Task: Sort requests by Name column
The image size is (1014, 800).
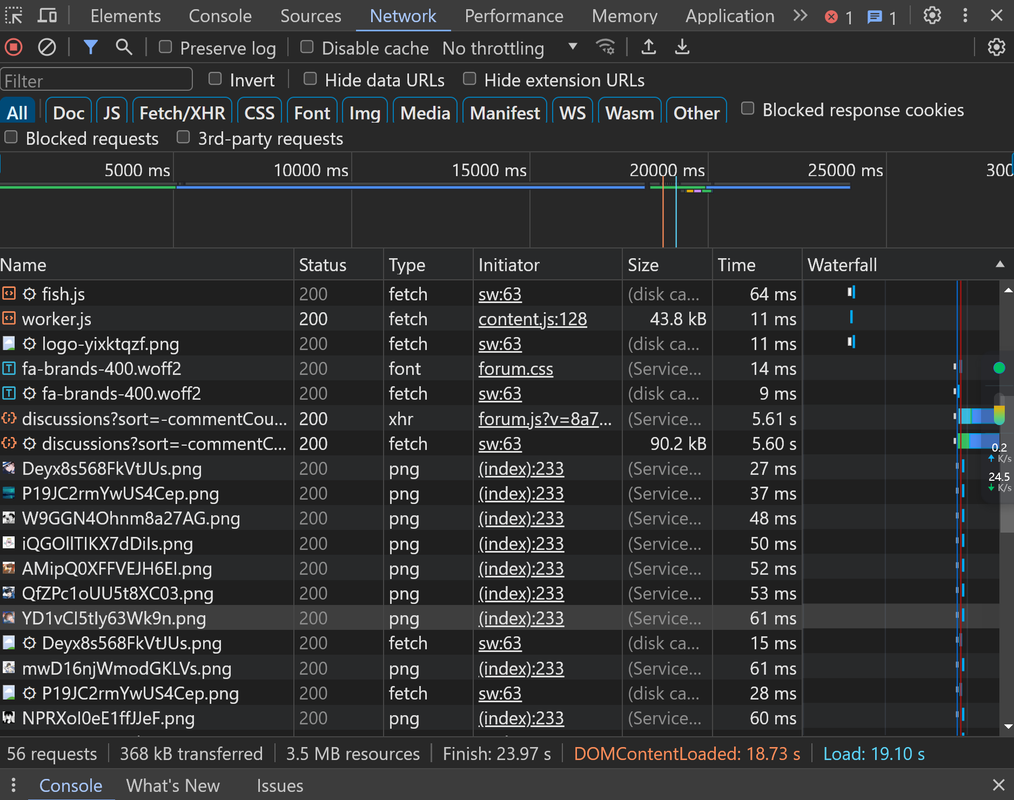Action: (146, 265)
